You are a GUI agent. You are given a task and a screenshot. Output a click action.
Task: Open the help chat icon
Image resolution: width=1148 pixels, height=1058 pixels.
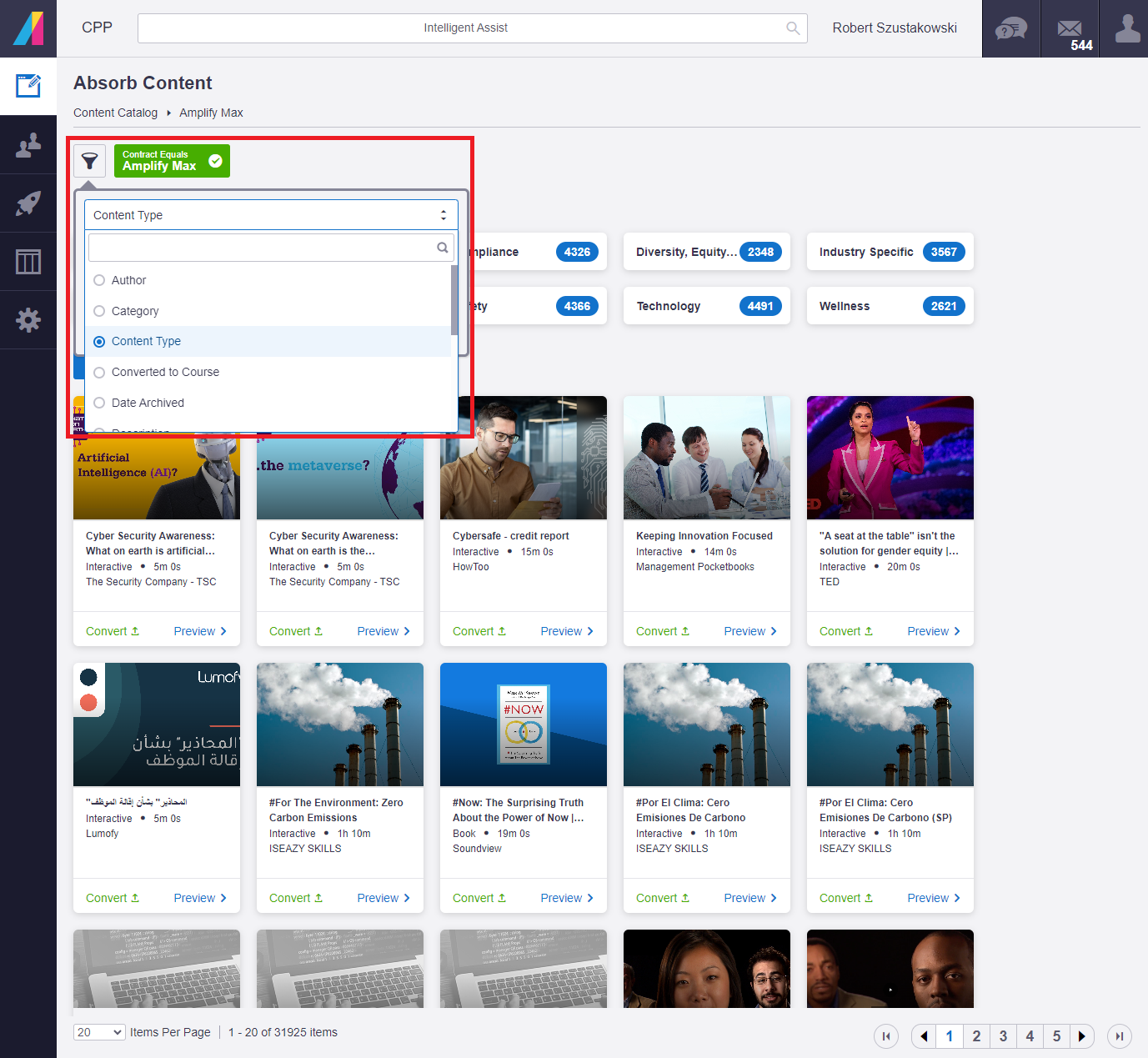(1010, 28)
